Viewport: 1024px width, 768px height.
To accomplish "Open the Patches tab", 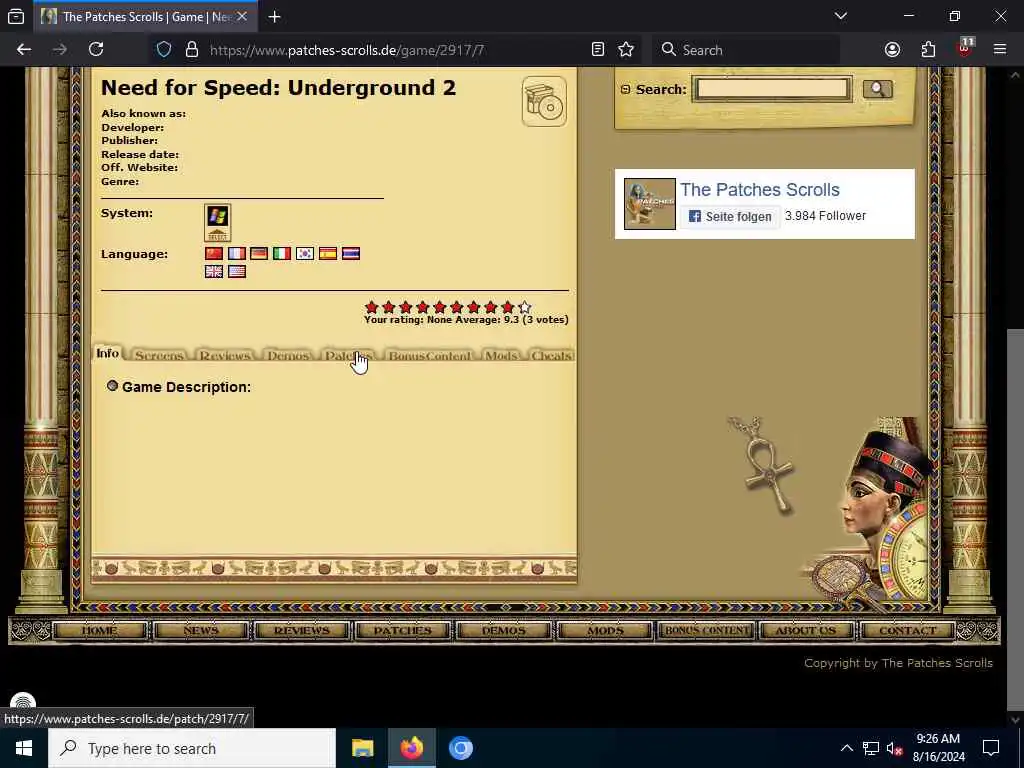I will pos(348,355).
